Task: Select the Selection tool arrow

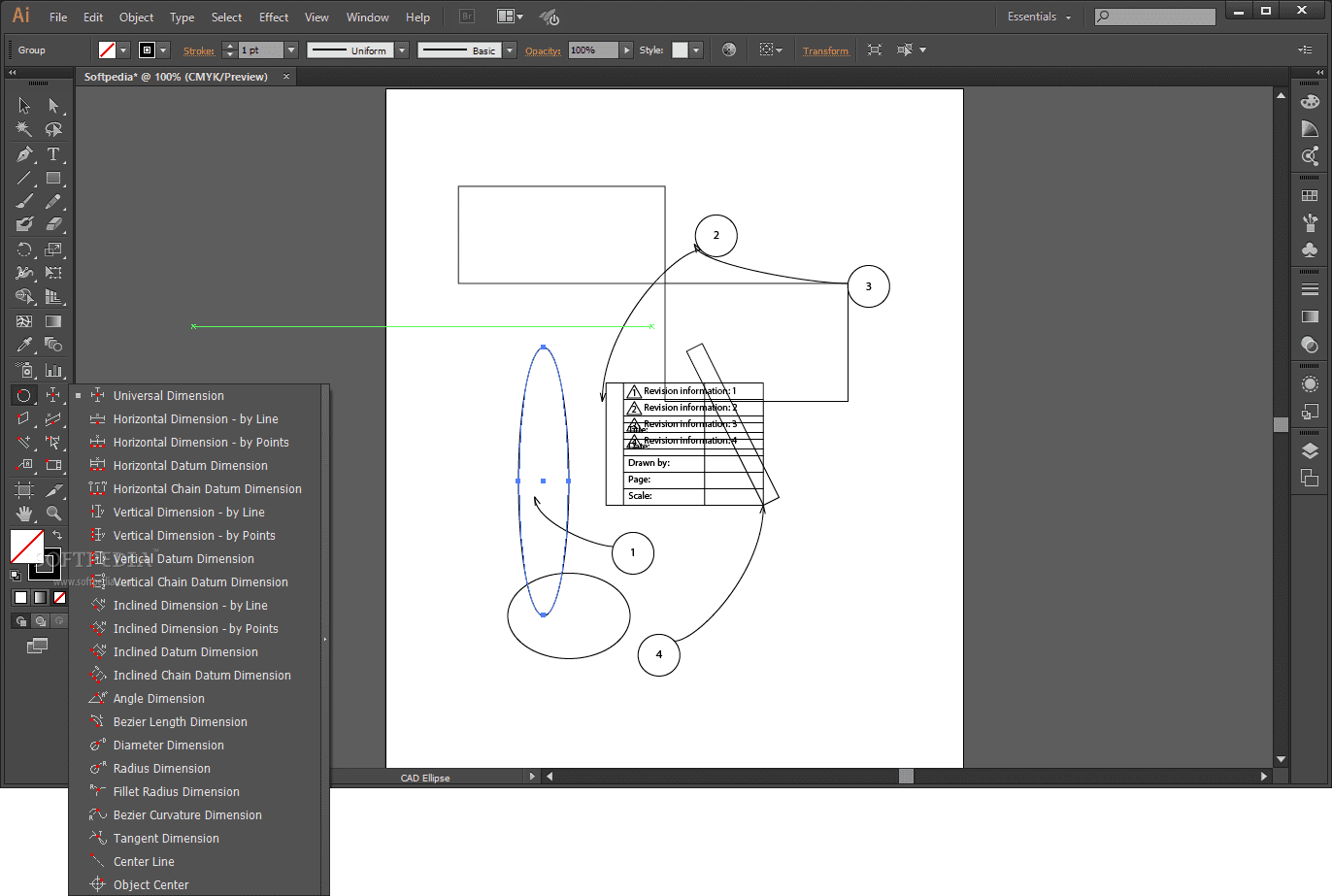Action: click(24, 106)
